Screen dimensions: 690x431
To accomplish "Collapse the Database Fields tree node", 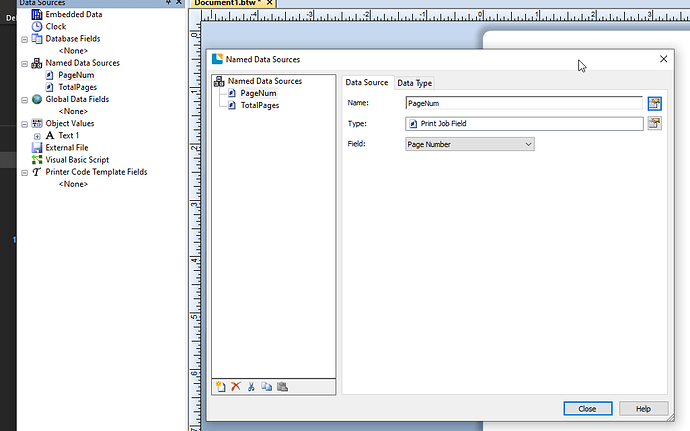I will pos(25,40).
